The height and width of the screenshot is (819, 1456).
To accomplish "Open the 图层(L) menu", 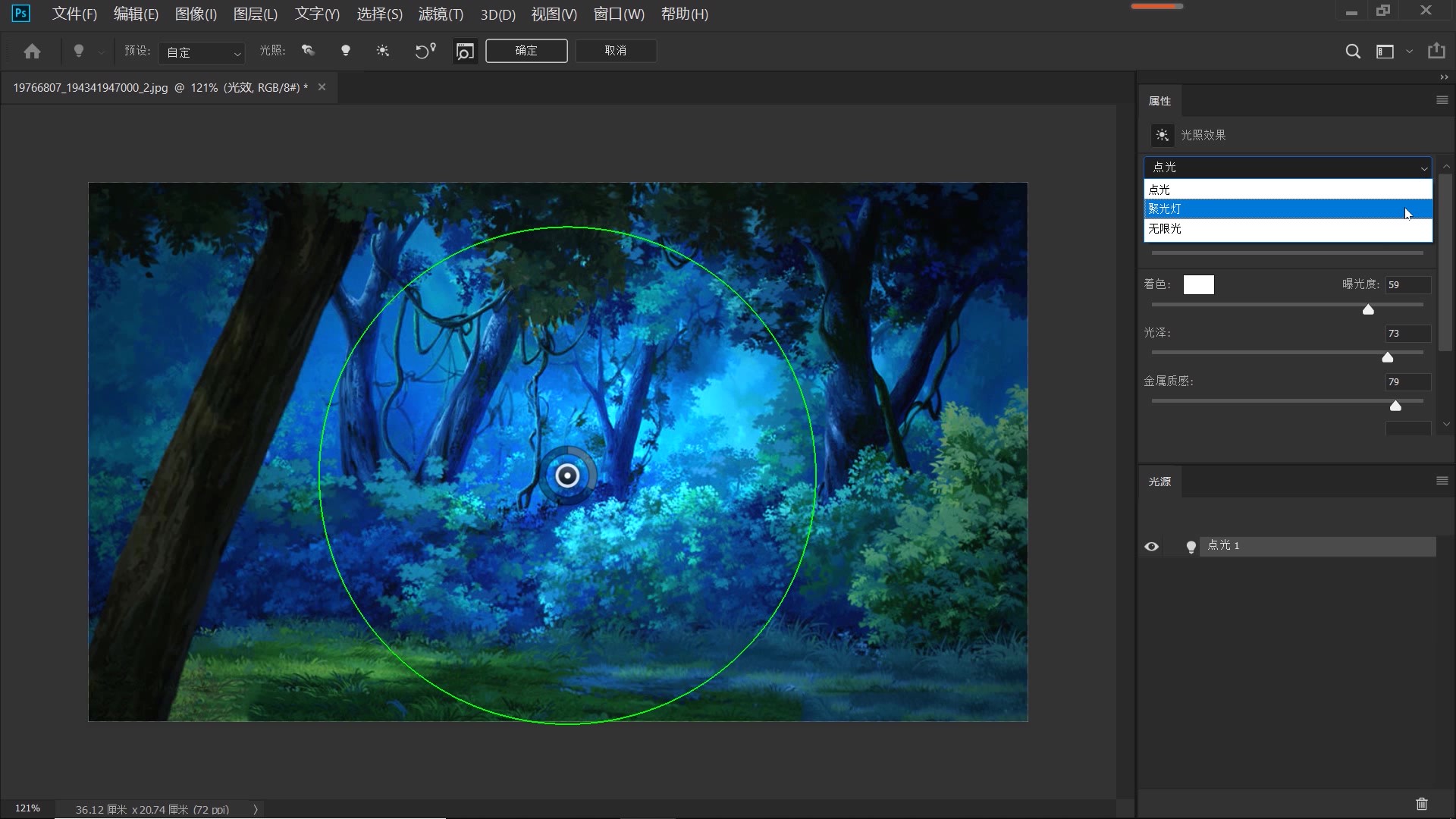I will tap(255, 14).
